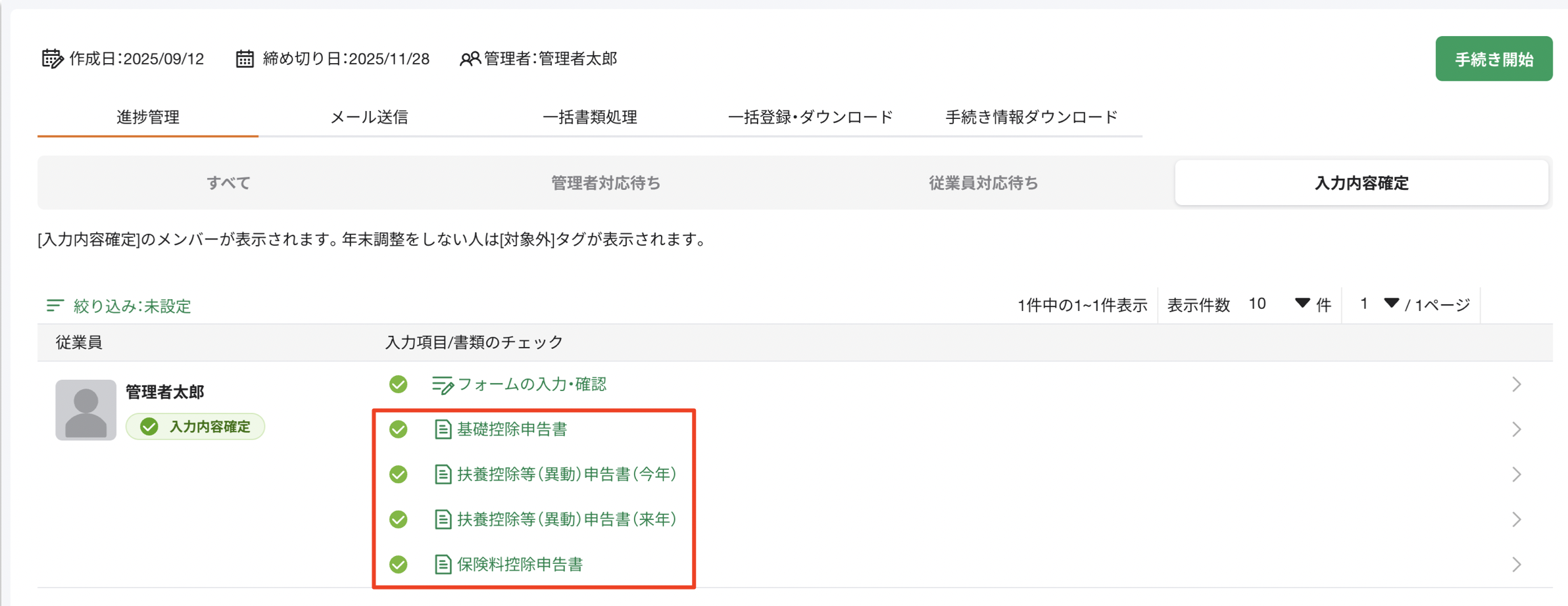Click the 管理者太郎 avatar thumbnail

point(86,409)
